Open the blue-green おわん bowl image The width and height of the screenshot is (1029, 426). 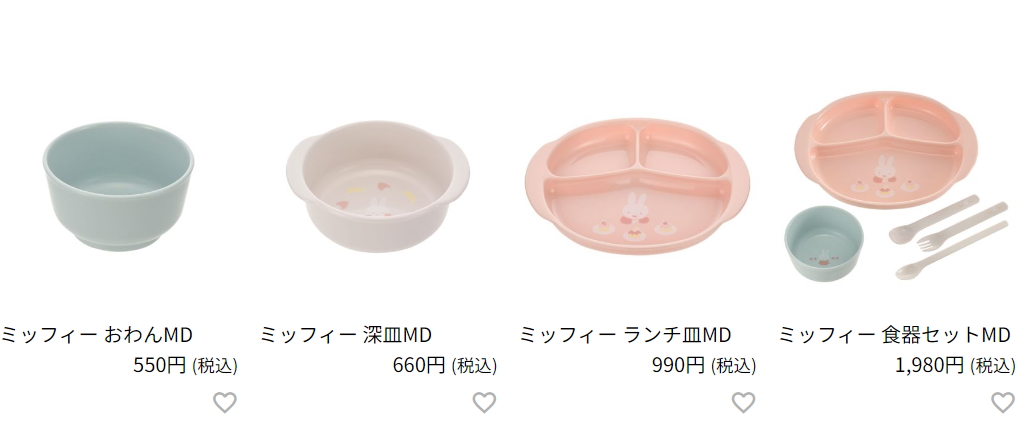[x=118, y=186]
